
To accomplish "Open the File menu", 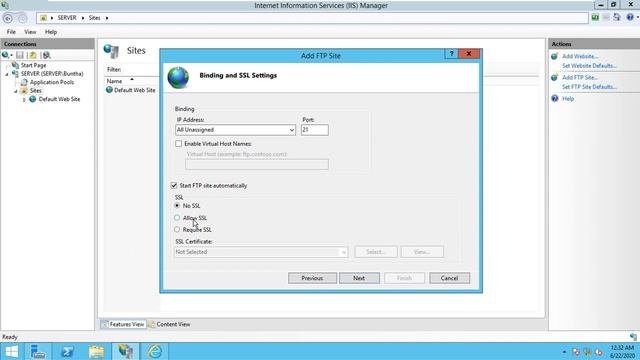I will 11,32.
